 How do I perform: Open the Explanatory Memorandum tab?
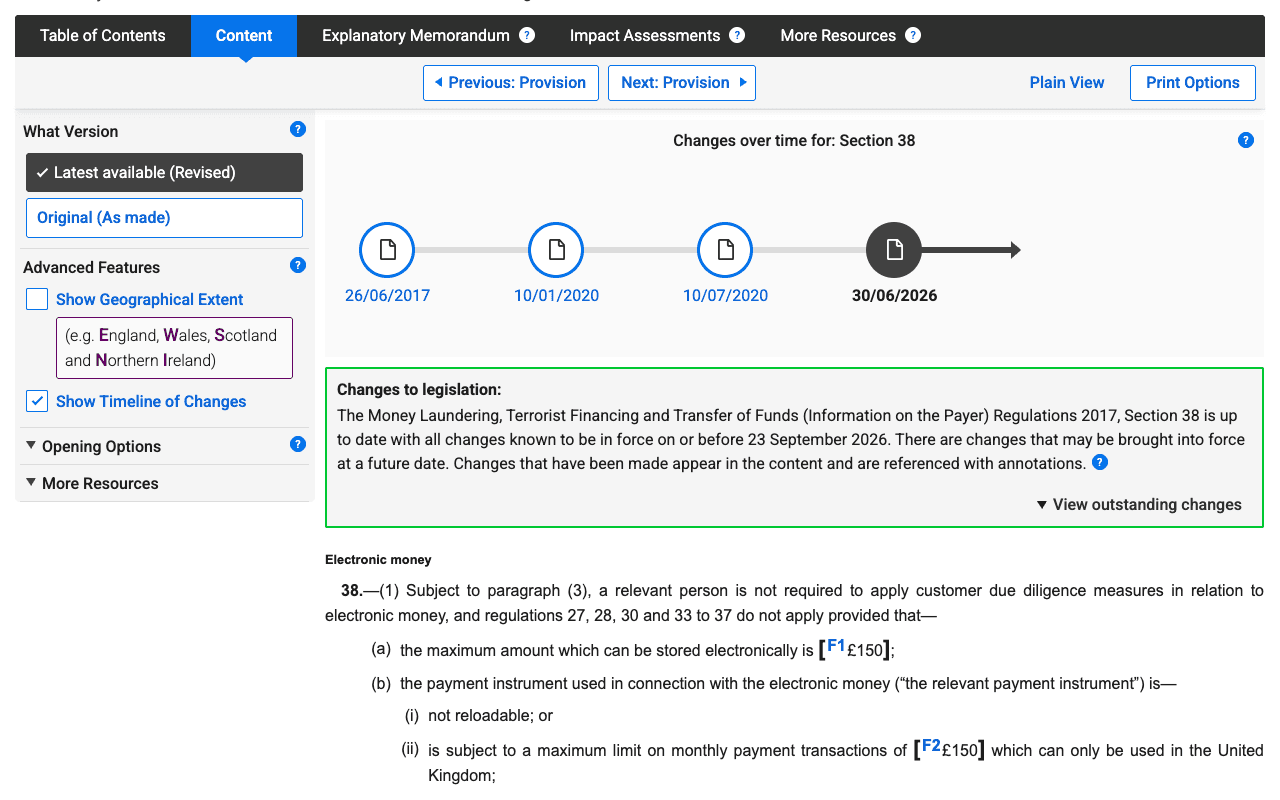click(x=416, y=35)
